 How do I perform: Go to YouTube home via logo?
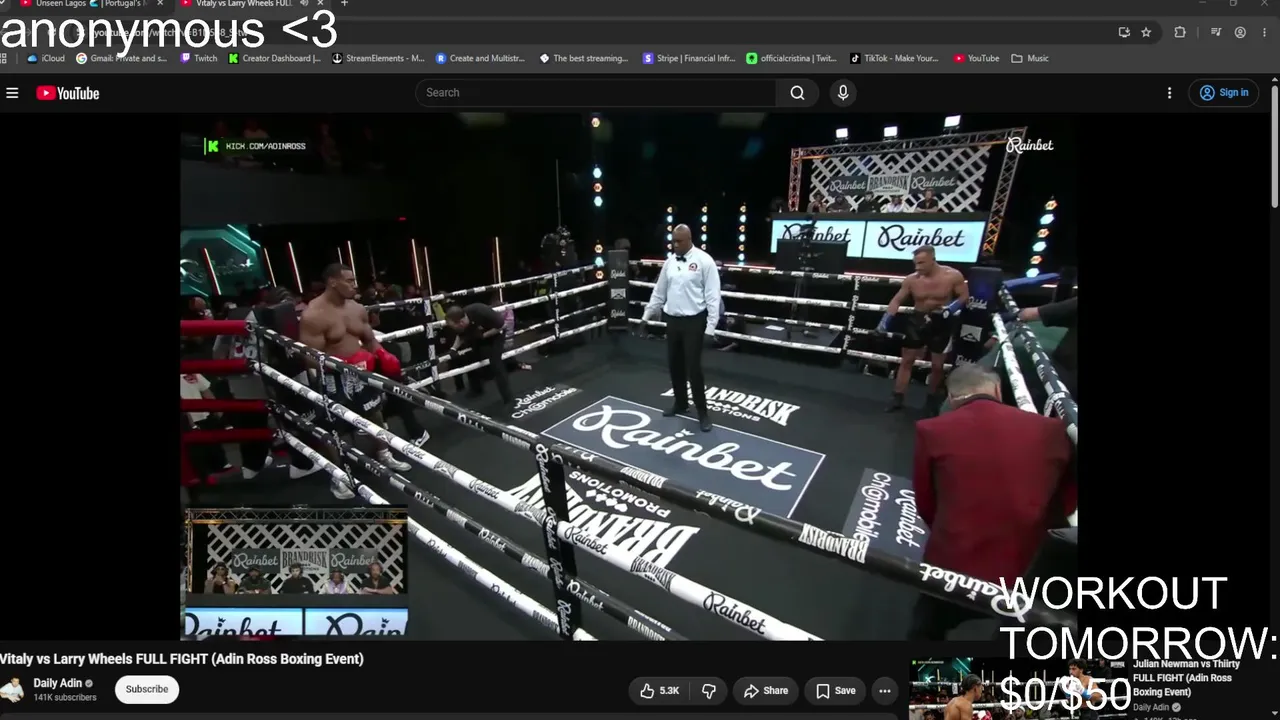coord(68,93)
